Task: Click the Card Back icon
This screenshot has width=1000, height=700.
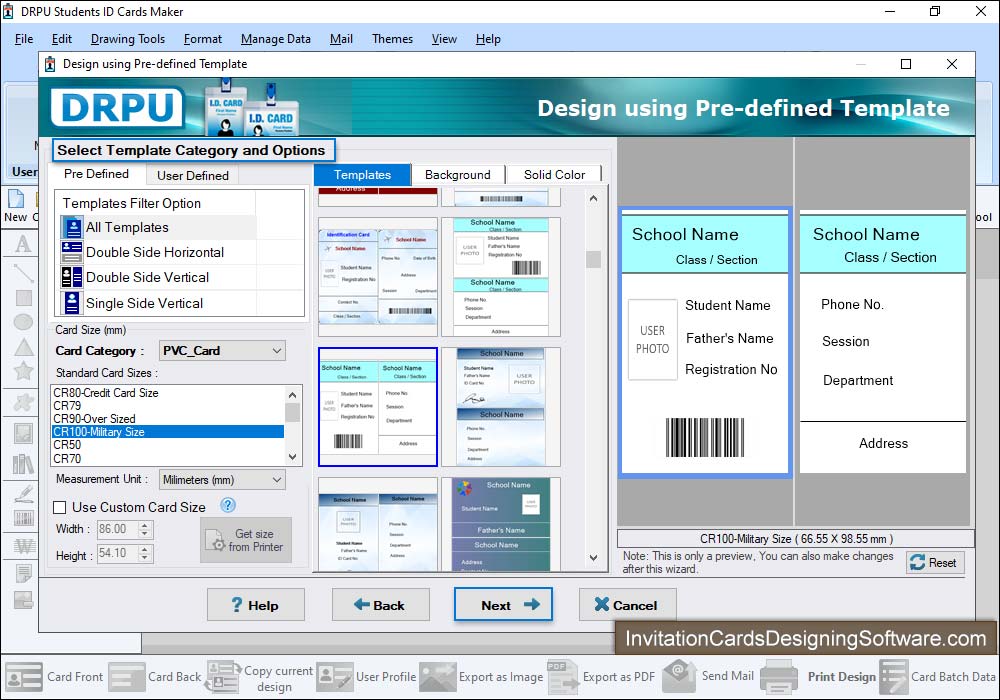Action: pos(127,677)
